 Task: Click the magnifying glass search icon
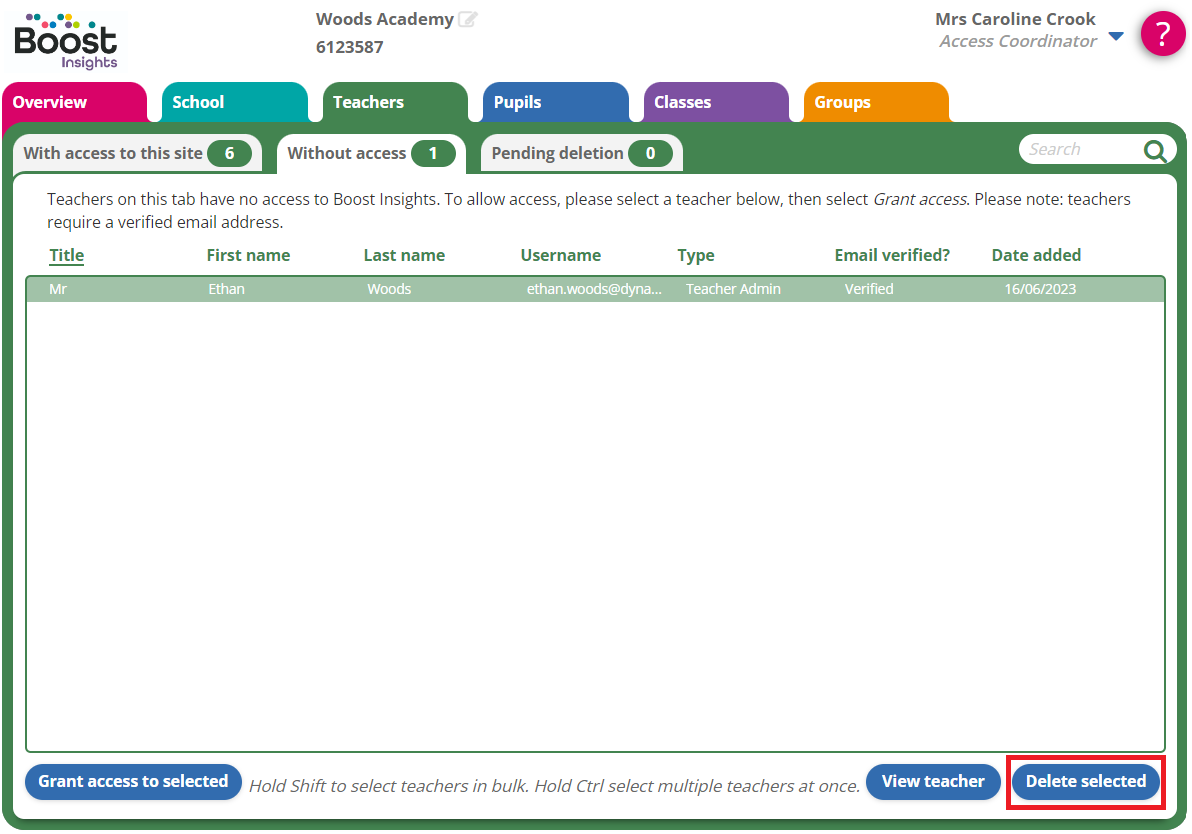1155,151
